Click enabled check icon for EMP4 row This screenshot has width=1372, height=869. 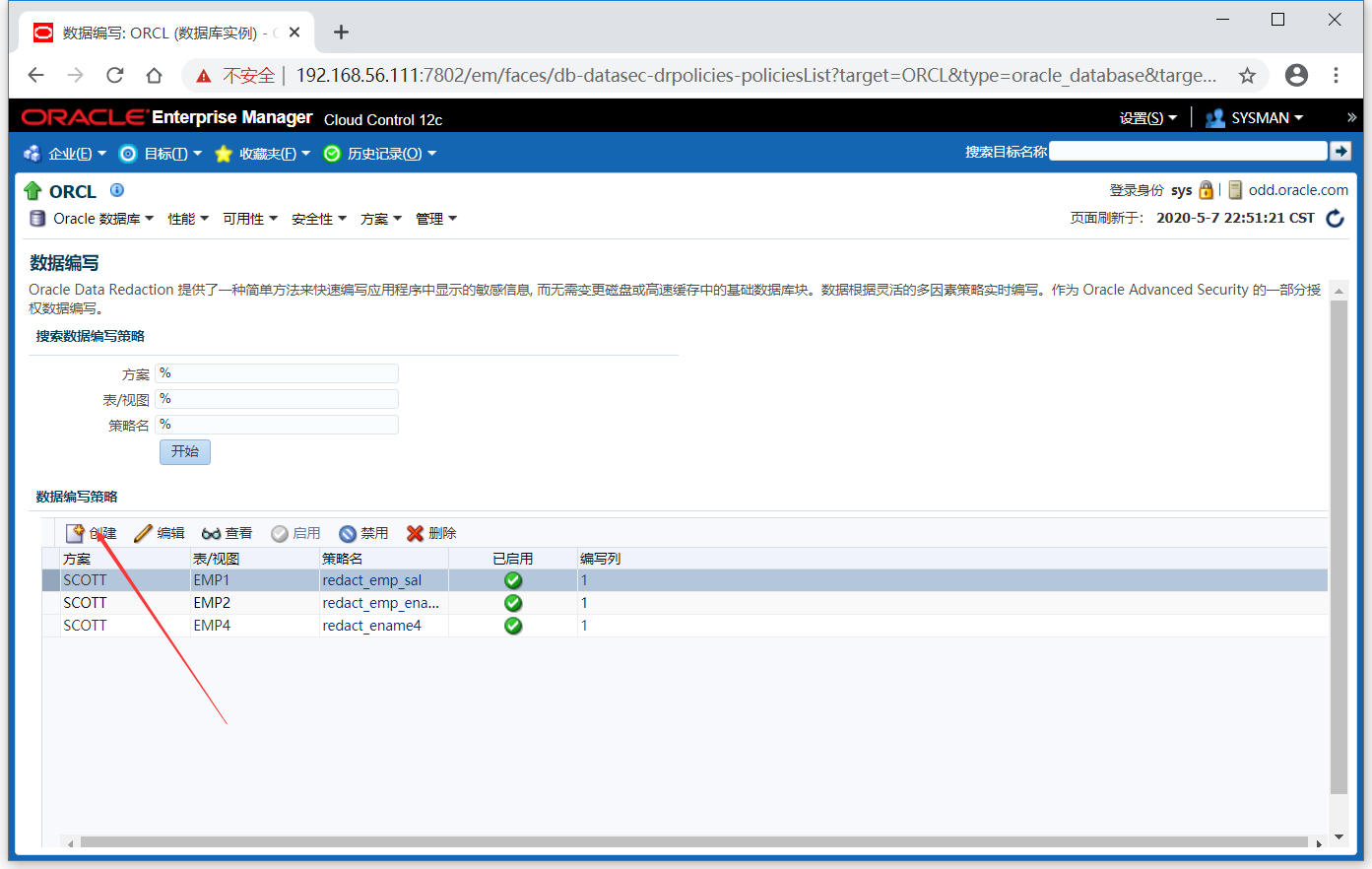(x=513, y=626)
